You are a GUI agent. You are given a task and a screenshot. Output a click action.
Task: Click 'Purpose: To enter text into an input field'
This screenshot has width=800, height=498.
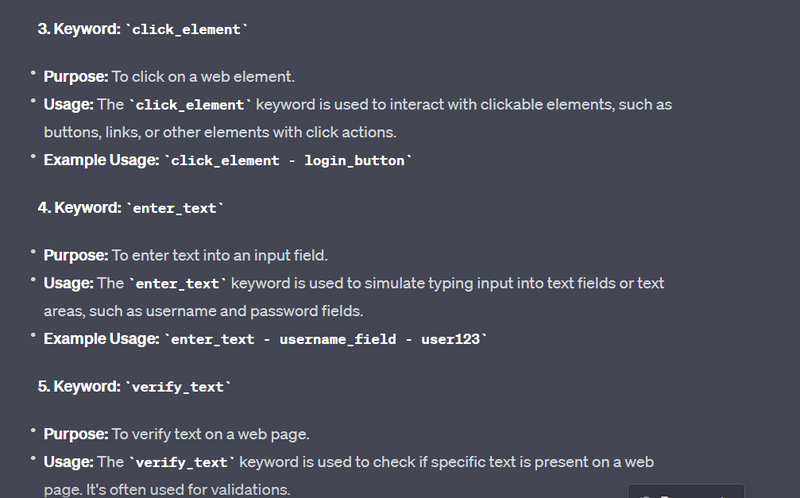[185, 255]
